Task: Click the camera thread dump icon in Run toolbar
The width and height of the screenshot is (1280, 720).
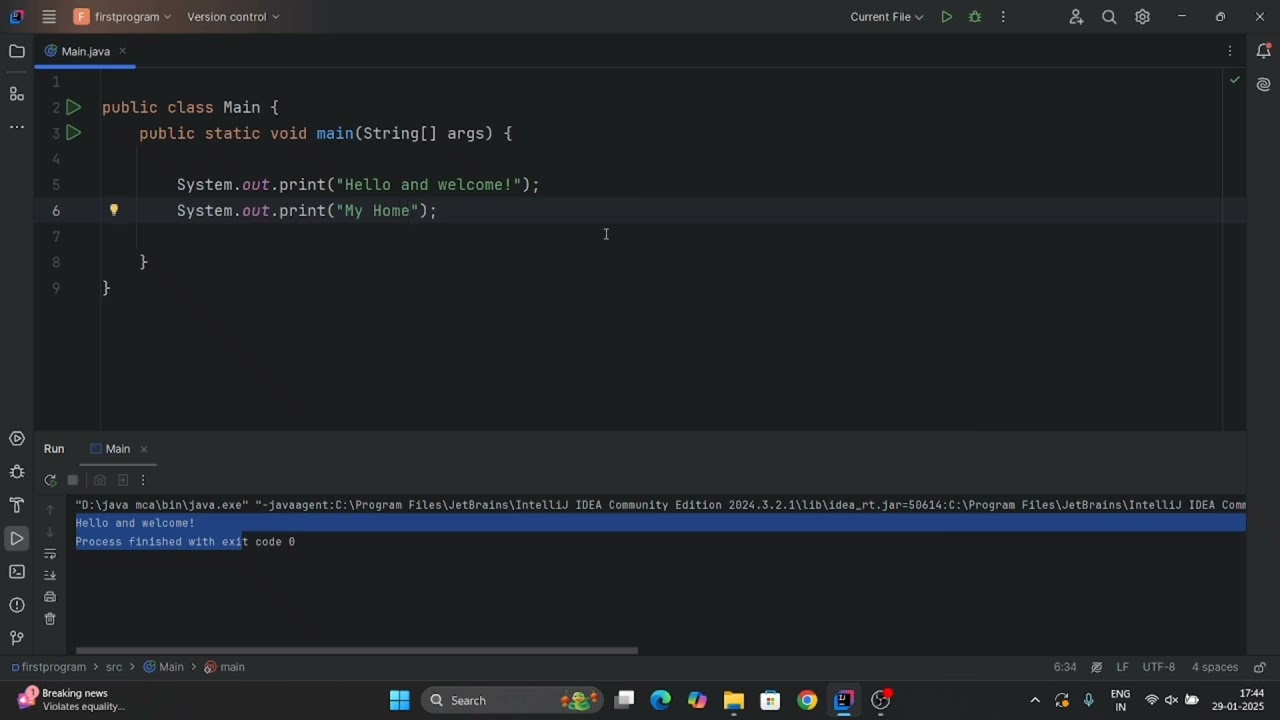Action: (99, 480)
